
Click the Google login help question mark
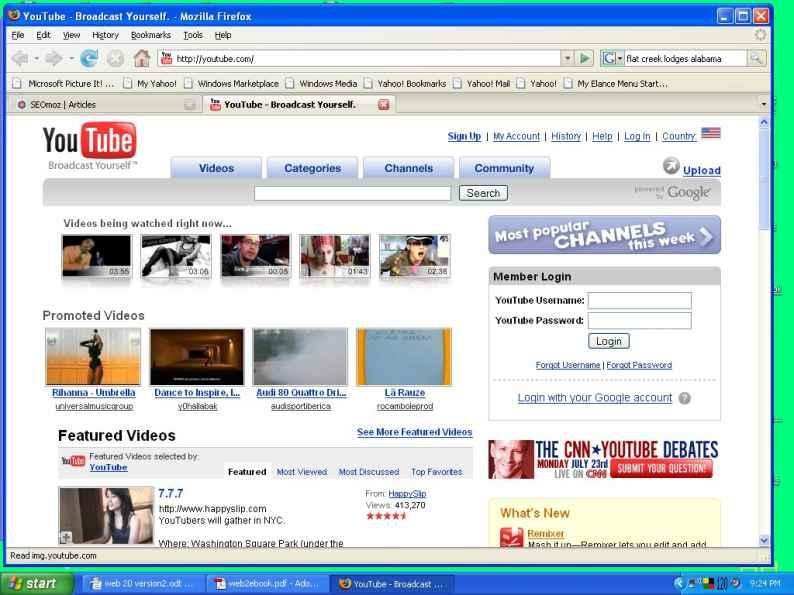[x=685, y=398]
